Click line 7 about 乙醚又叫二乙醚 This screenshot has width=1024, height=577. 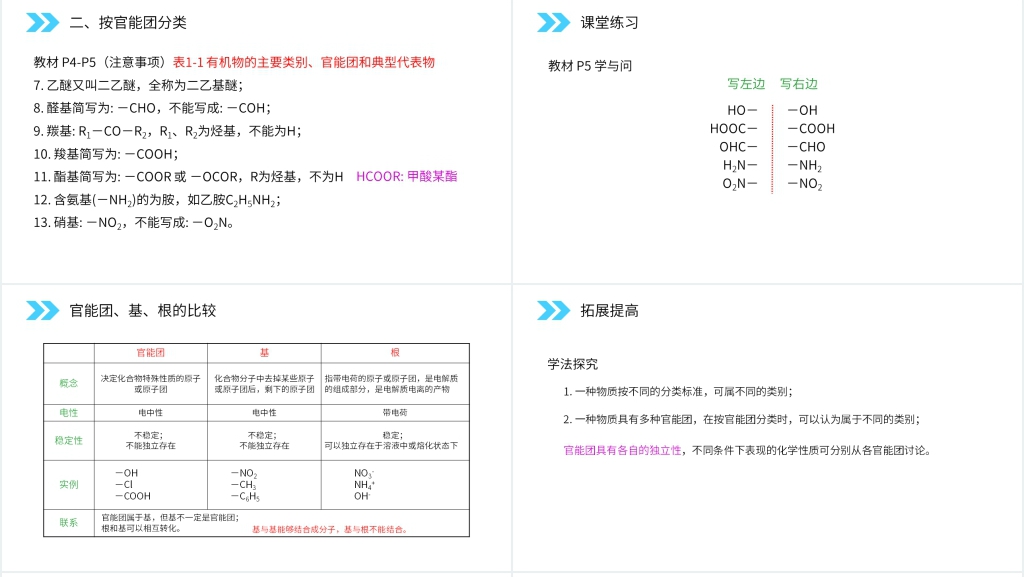tap(138, 86)
